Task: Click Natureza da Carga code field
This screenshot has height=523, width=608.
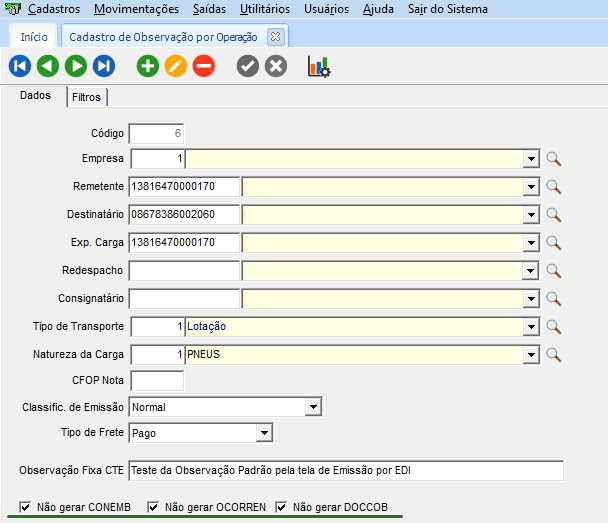Action: [x=158, y=355]
